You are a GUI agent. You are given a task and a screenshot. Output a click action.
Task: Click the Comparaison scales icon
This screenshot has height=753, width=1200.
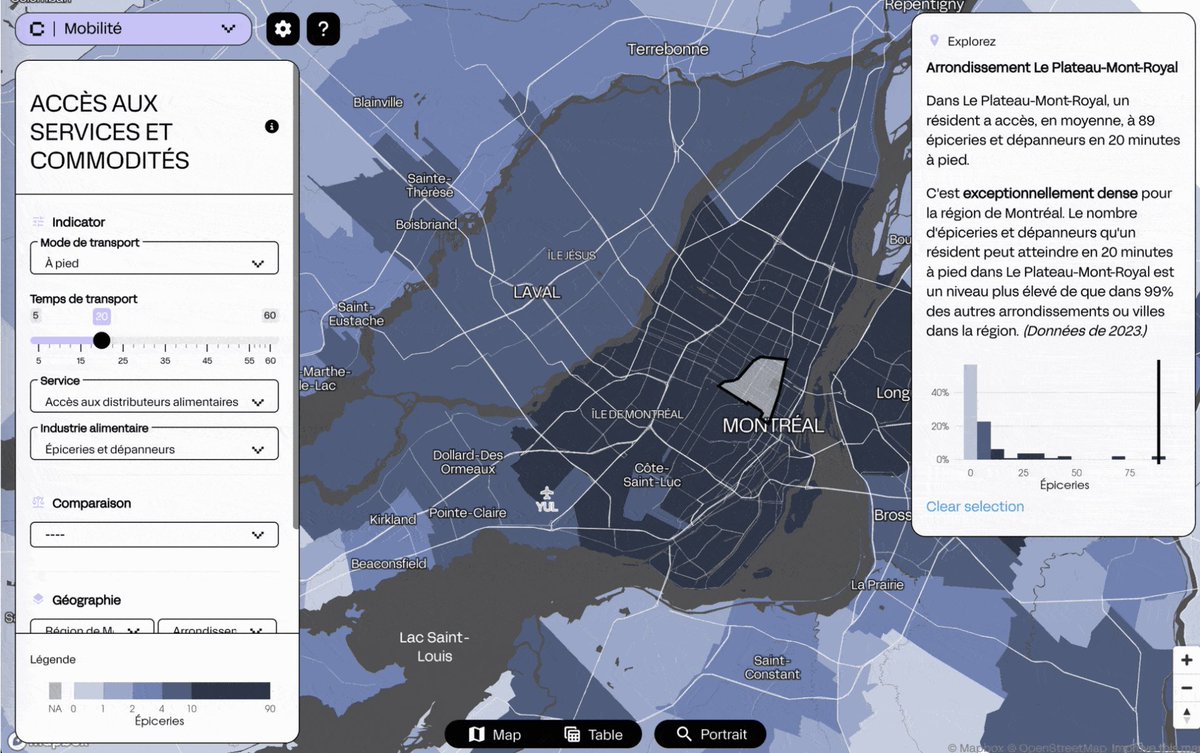tap(38, 503)
